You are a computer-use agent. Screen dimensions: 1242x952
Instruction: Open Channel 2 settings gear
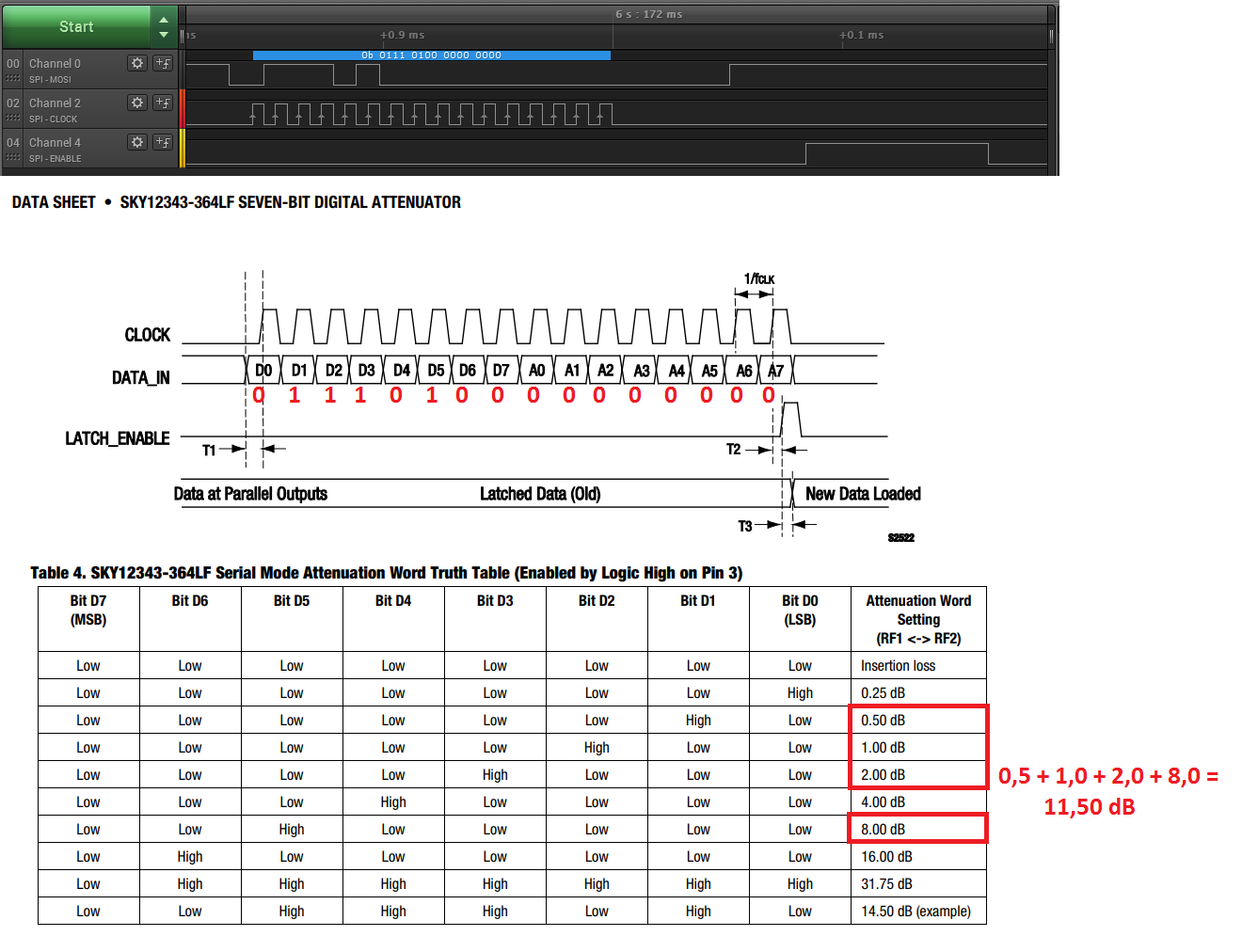[x=137, y=103]
